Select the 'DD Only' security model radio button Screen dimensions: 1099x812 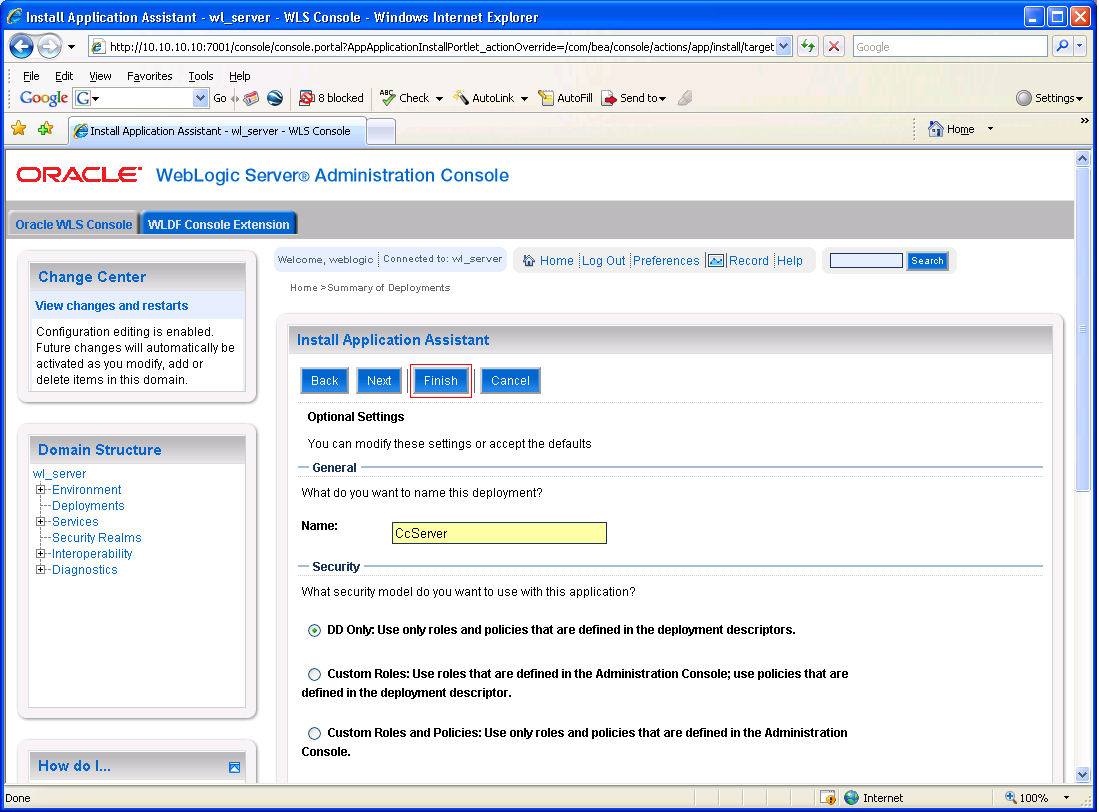[314, 630]
